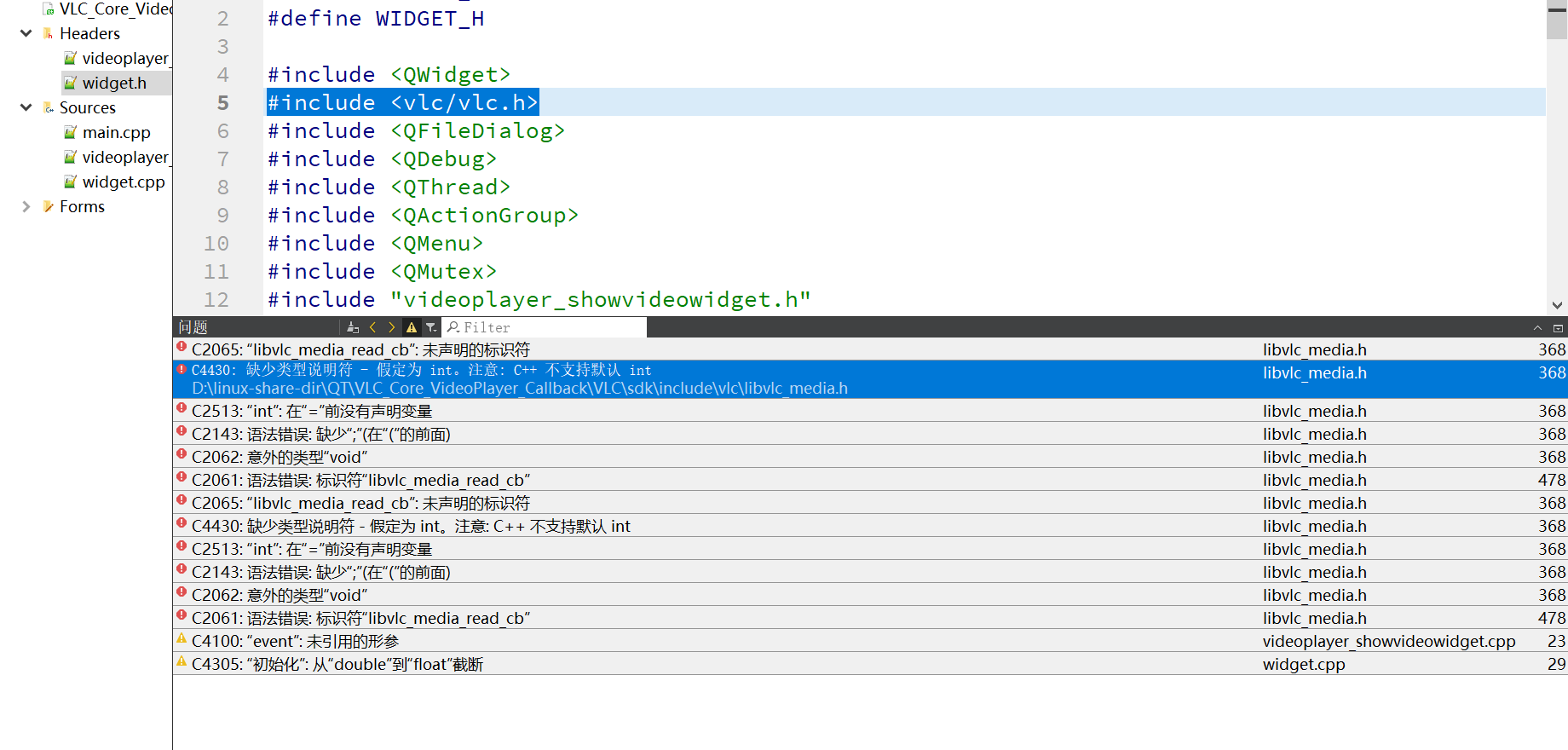This screenshot has width=1568, height=750.
Task: Go to next issue arrow
Action: point(392,327)
